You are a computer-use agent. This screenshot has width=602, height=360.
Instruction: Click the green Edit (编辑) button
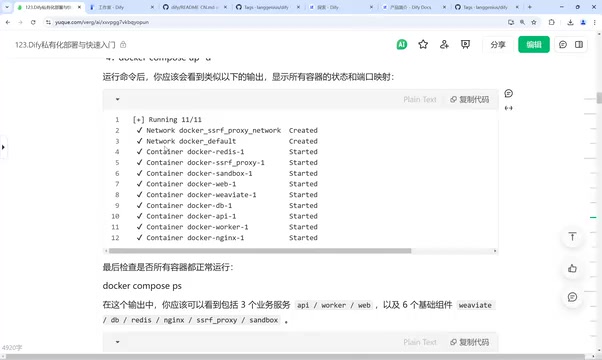[534, 45]
